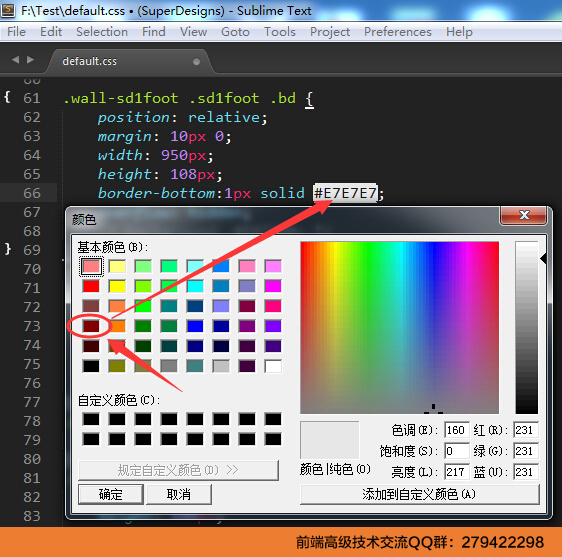Select the first custom color slot
Viewport: 562px width, 557px height.
[91, 419]
